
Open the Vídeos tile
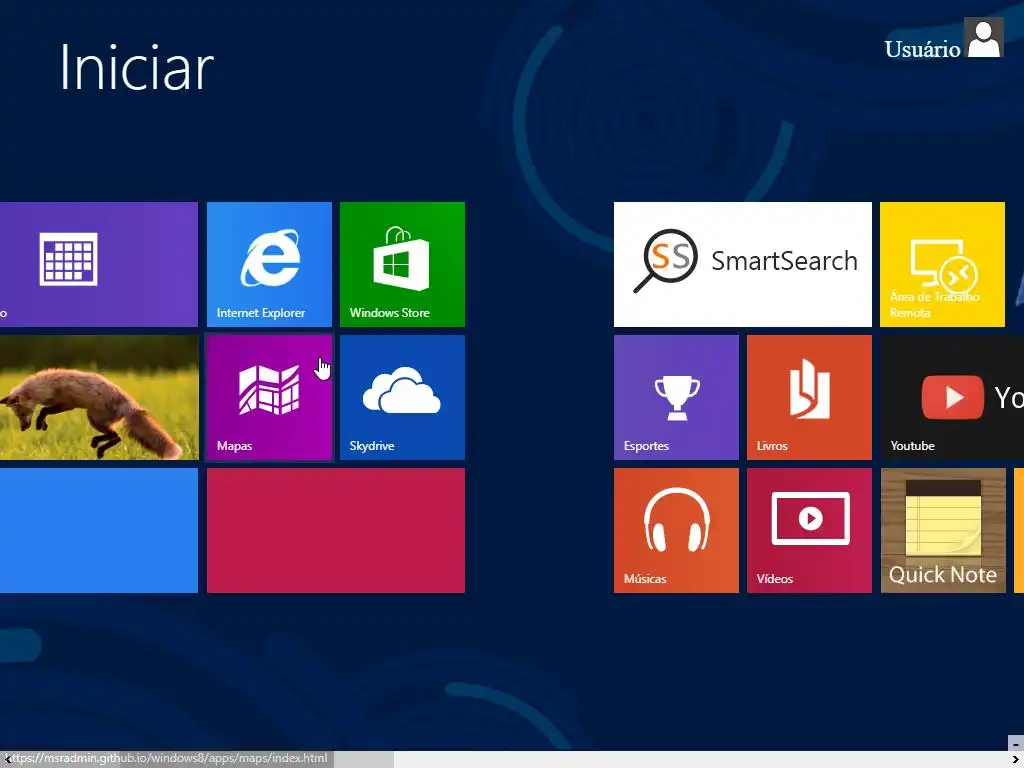click(x=809, y=530)
